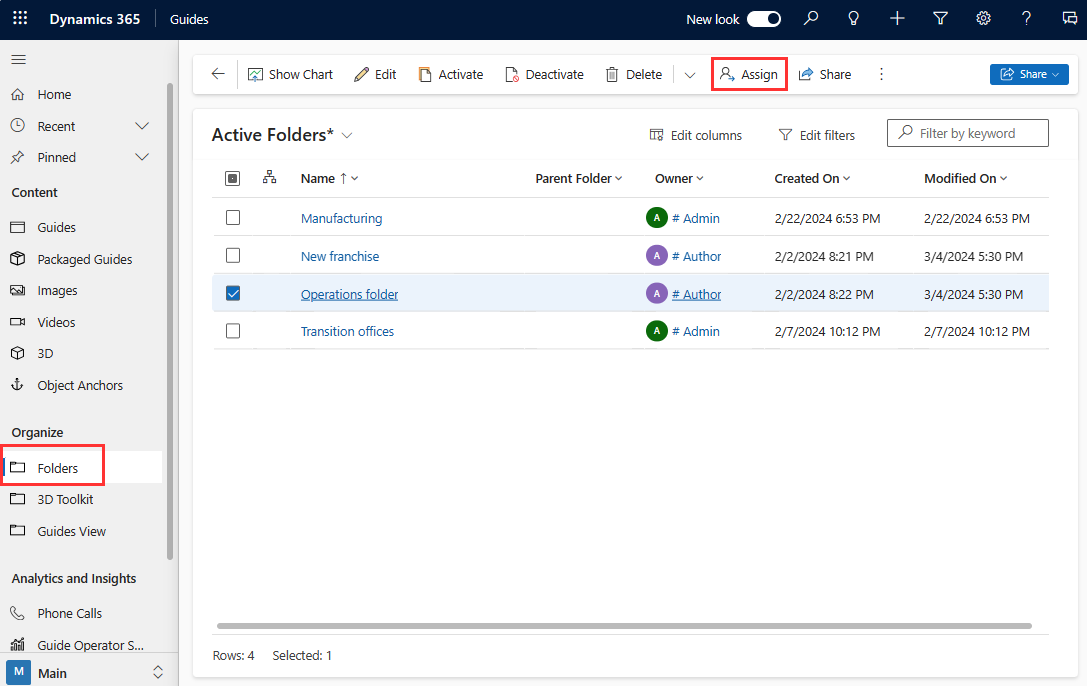Image resolution: width=1087 pixels, height=686 pixels.
Task: Uncheck the Operations folder row checkbox
Action: coord(233,293)
